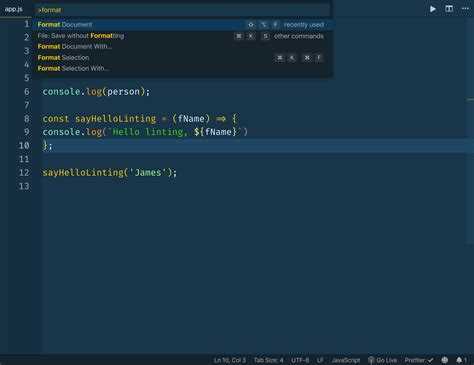
Task: Click the Prettier status indicator
Action: [x=419, y=360]
